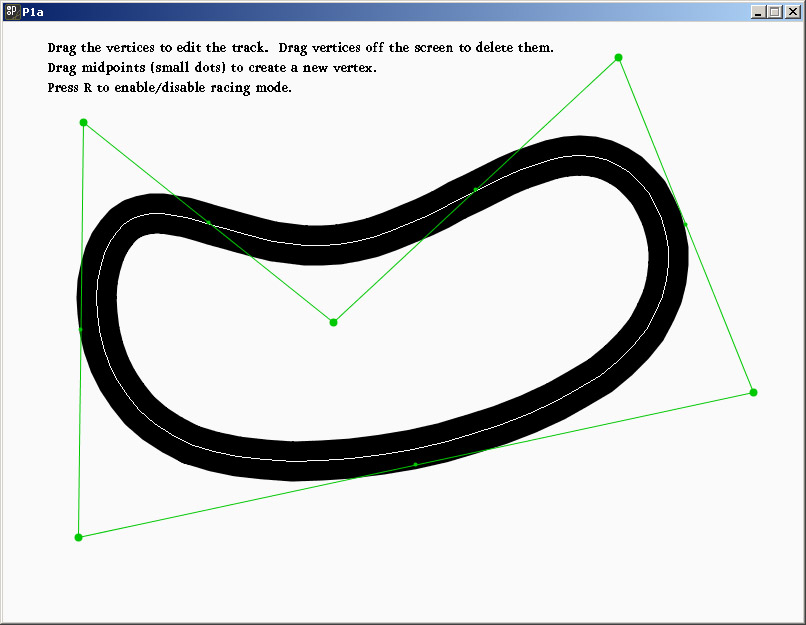Viewport: 806px width, 625px height.
Task: Click the midpoint between top-left and center vertices
Action: (209, 223)
